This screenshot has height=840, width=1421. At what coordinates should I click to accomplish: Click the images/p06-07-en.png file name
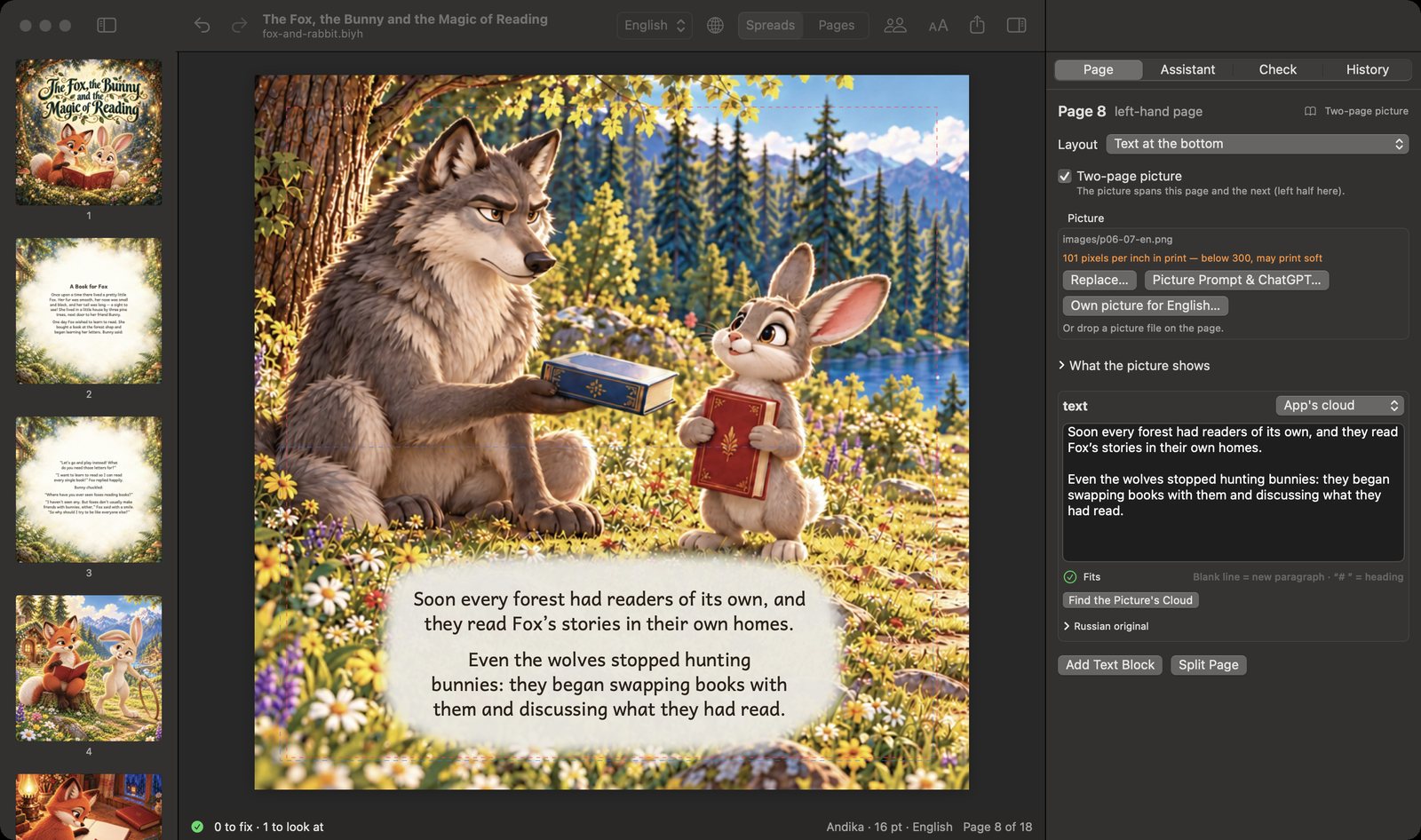click(1117, 240)
